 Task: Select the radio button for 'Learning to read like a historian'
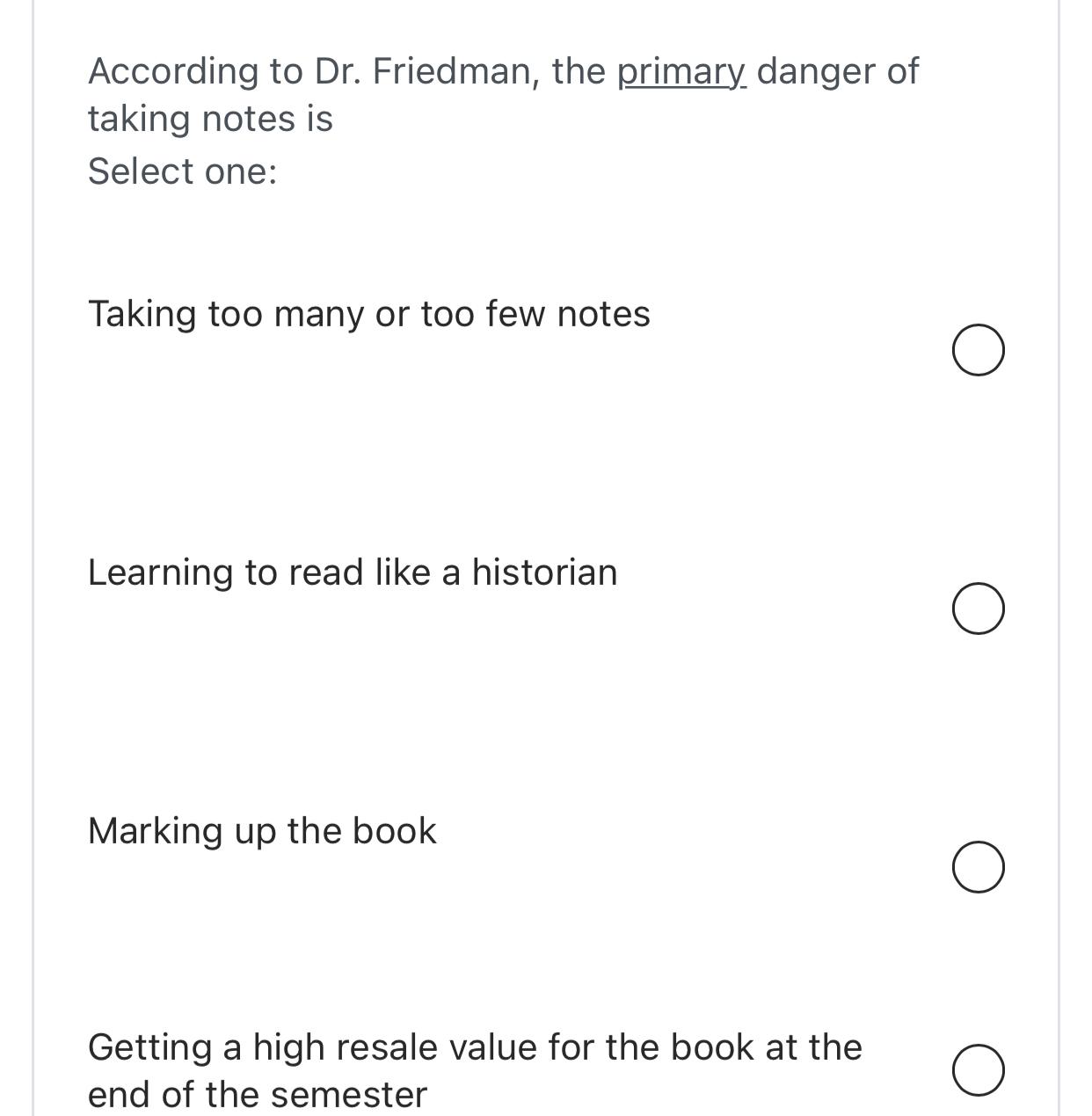pyautogui.click(x=979, y=607)
